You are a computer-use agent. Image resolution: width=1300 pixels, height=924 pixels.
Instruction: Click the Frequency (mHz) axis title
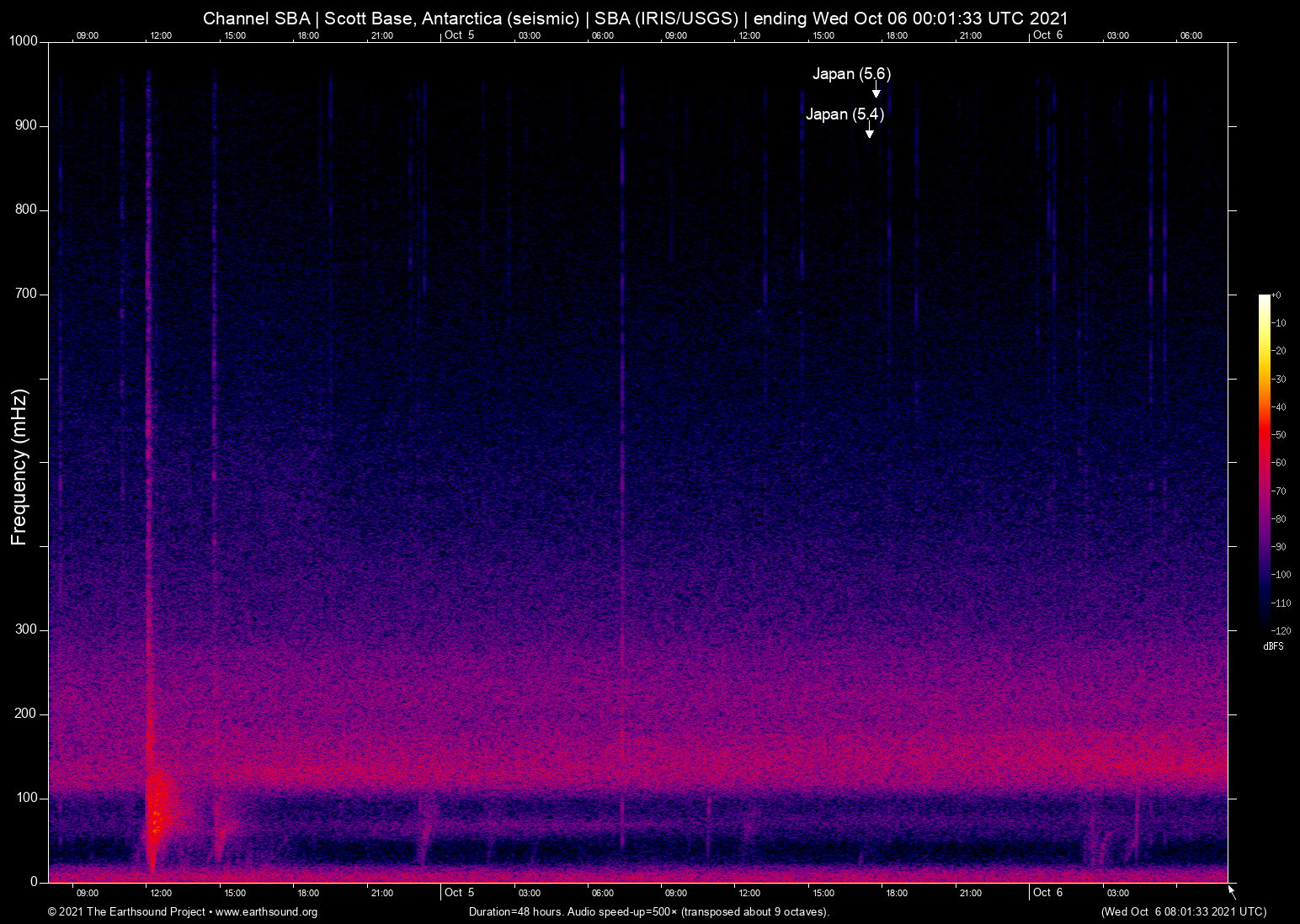point(19,467)
